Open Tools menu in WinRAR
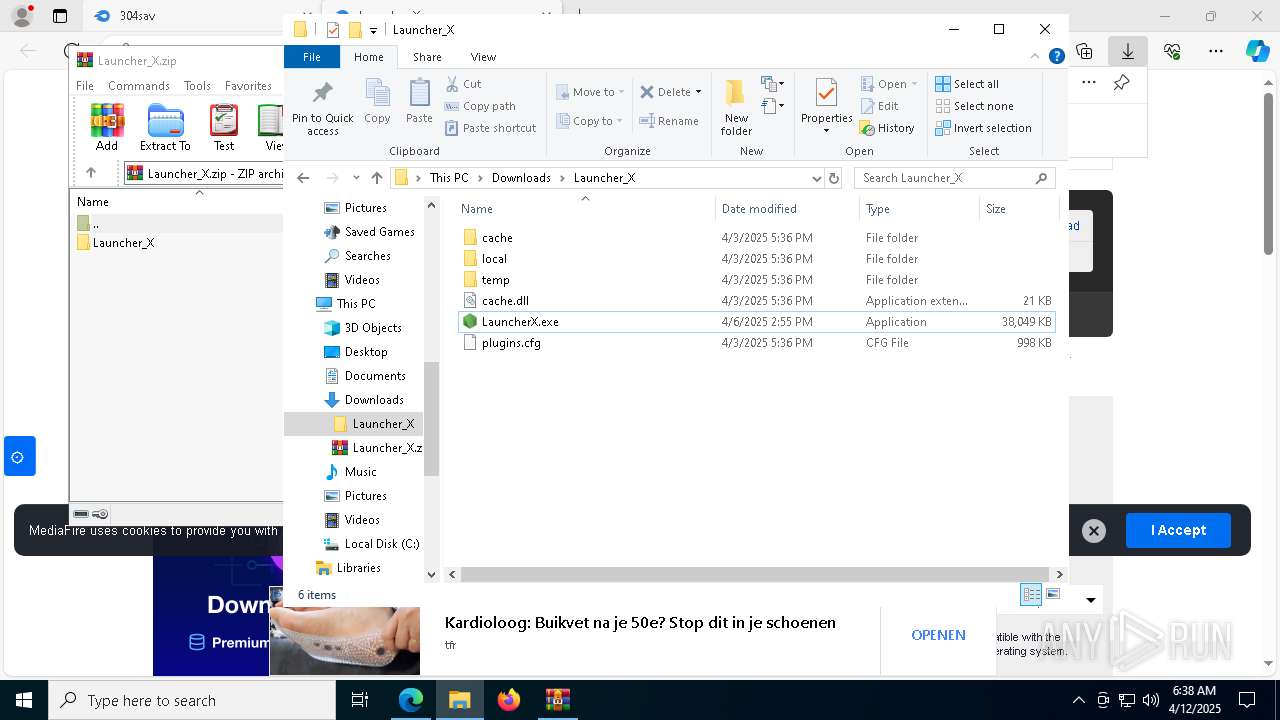The image size is (1280, 720). pyautogui.click(x=197, y=86)
